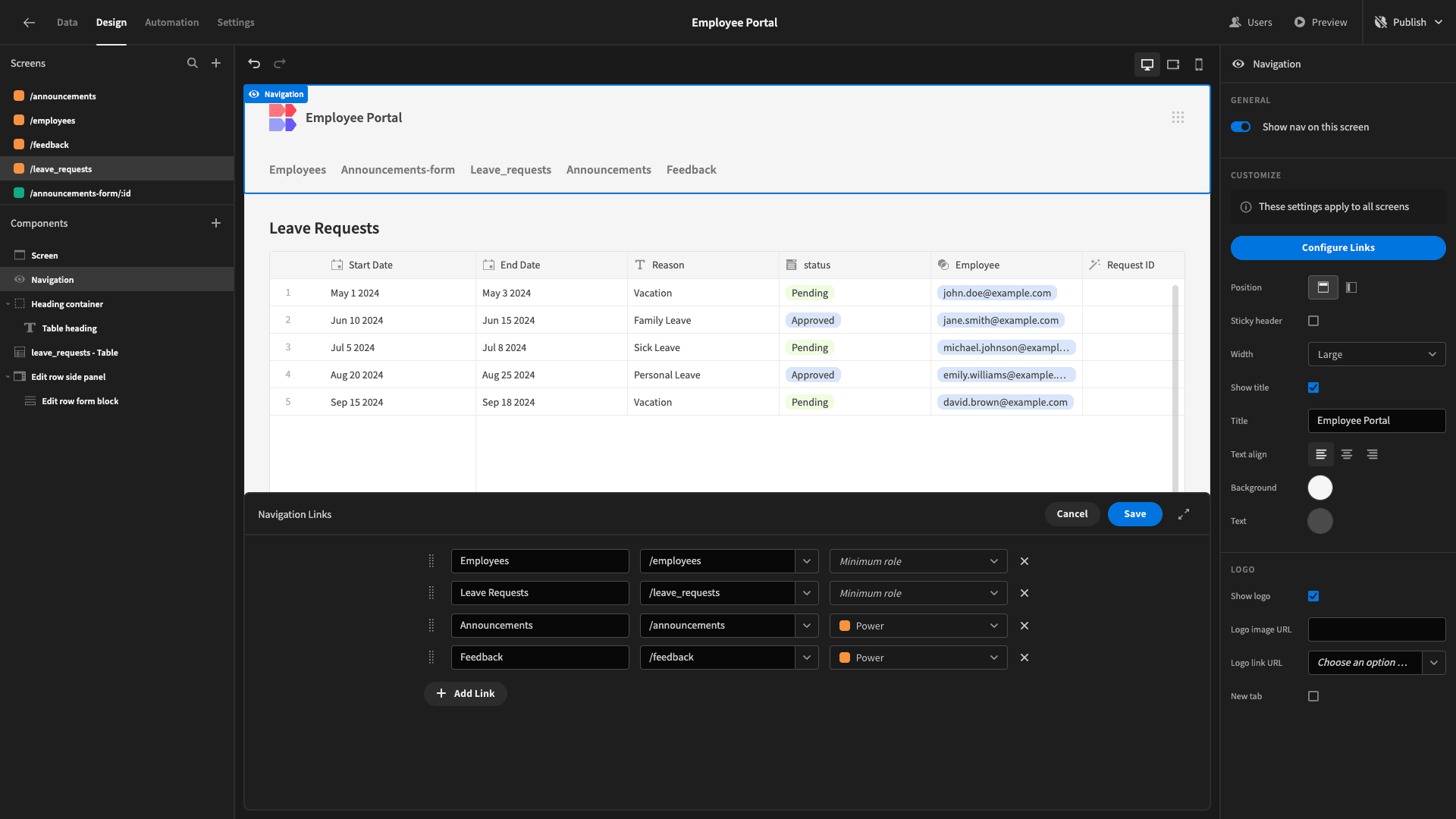This screenshot has width=1456, height=819.
Task: Open the /leave_requests URL dropdown
Action: coord(807,593)
